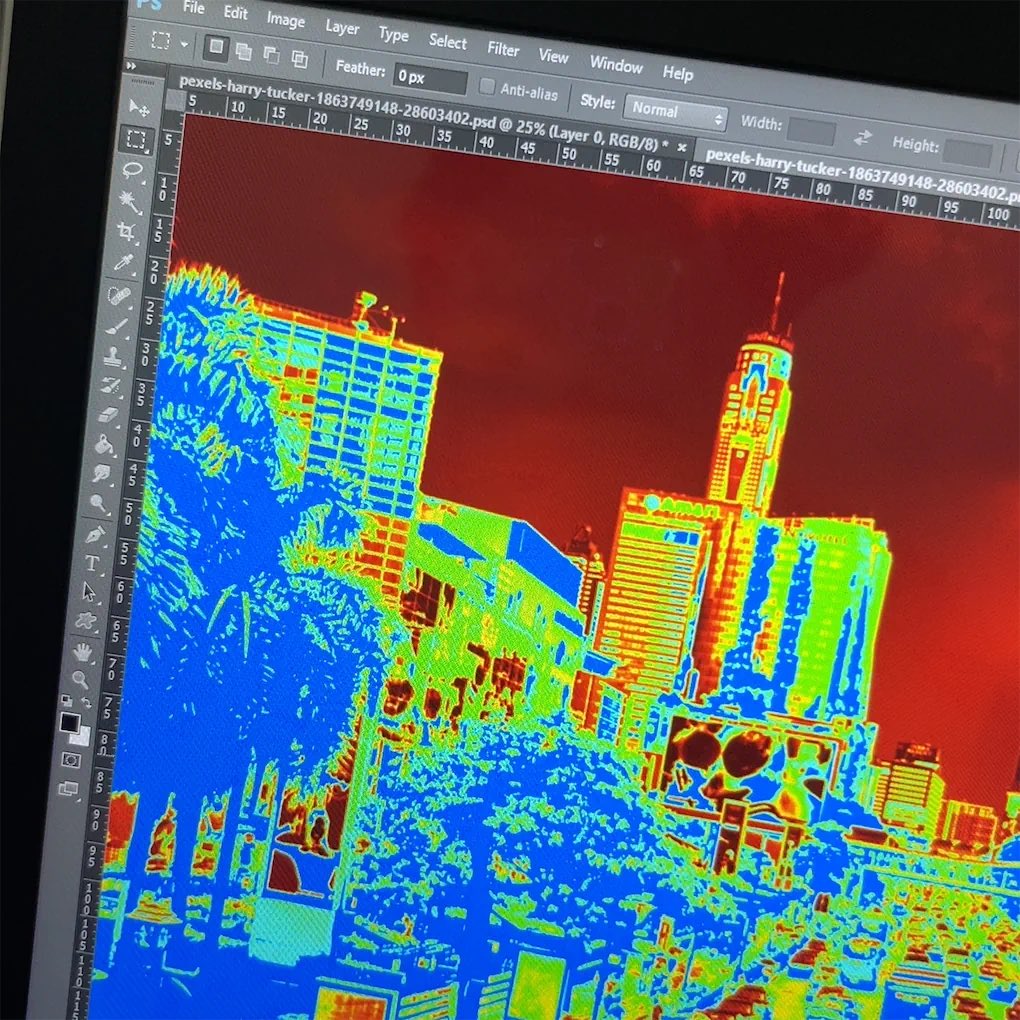Select the Lasso tool
Viewport: 1020px width, 1020px height.
[x=132, y=171]
